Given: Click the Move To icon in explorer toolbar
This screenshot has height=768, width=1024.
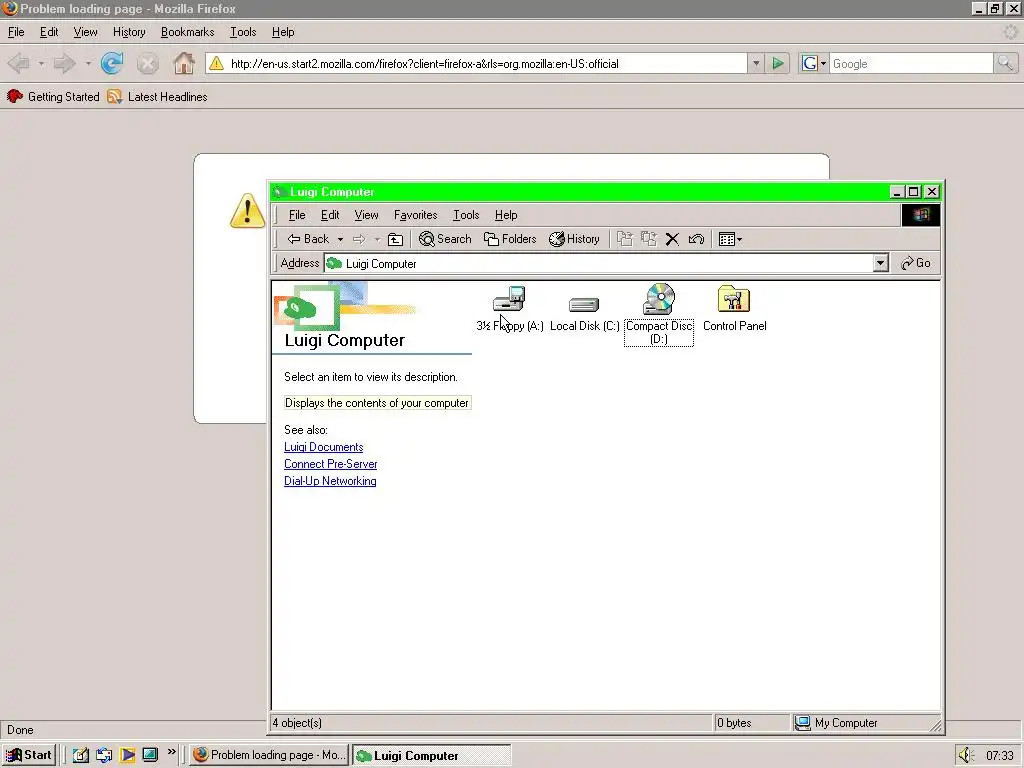Looking at the screenshot, I should (625, 239).
